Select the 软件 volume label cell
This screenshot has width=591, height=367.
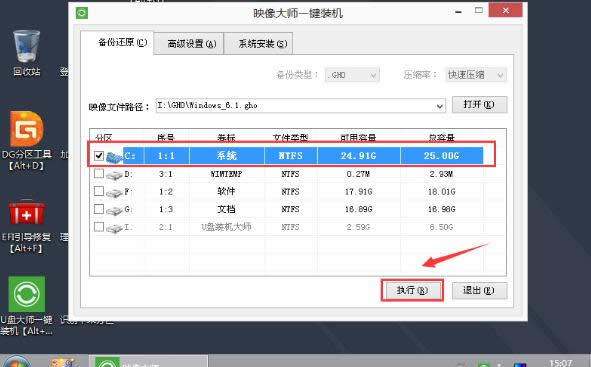pos(227,191)
